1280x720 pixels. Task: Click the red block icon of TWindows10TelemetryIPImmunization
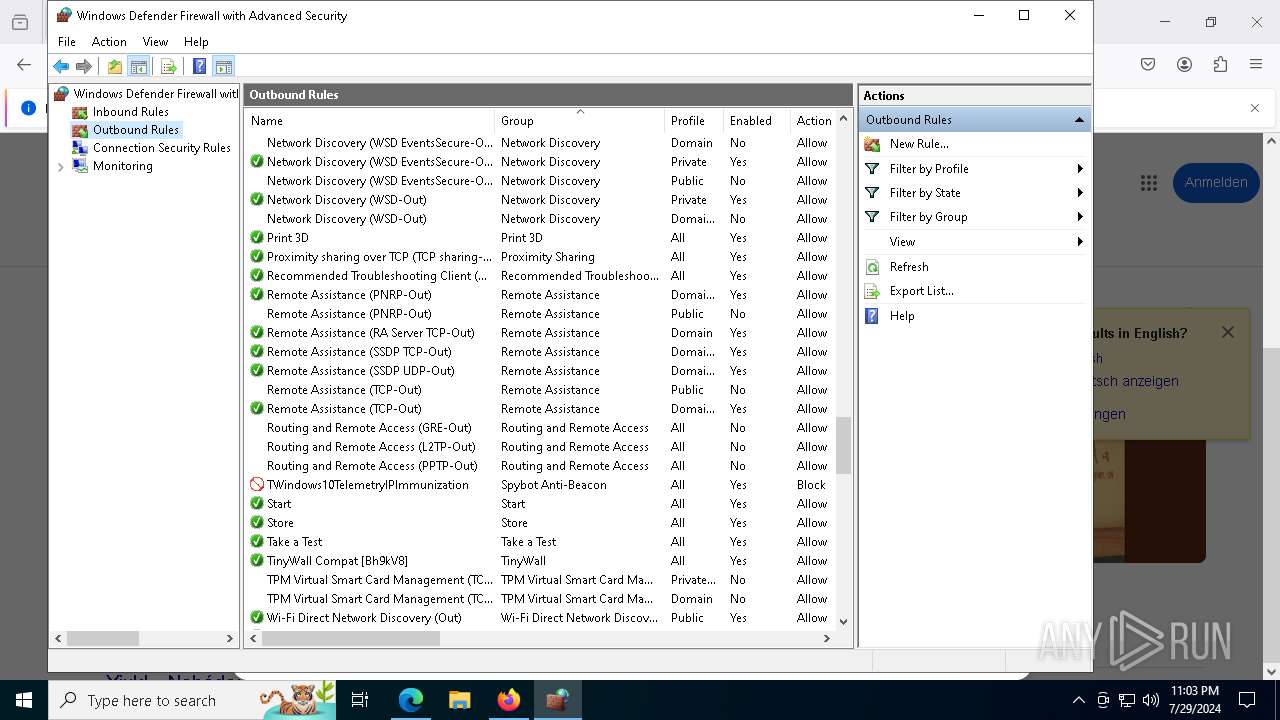pos(257,485)
